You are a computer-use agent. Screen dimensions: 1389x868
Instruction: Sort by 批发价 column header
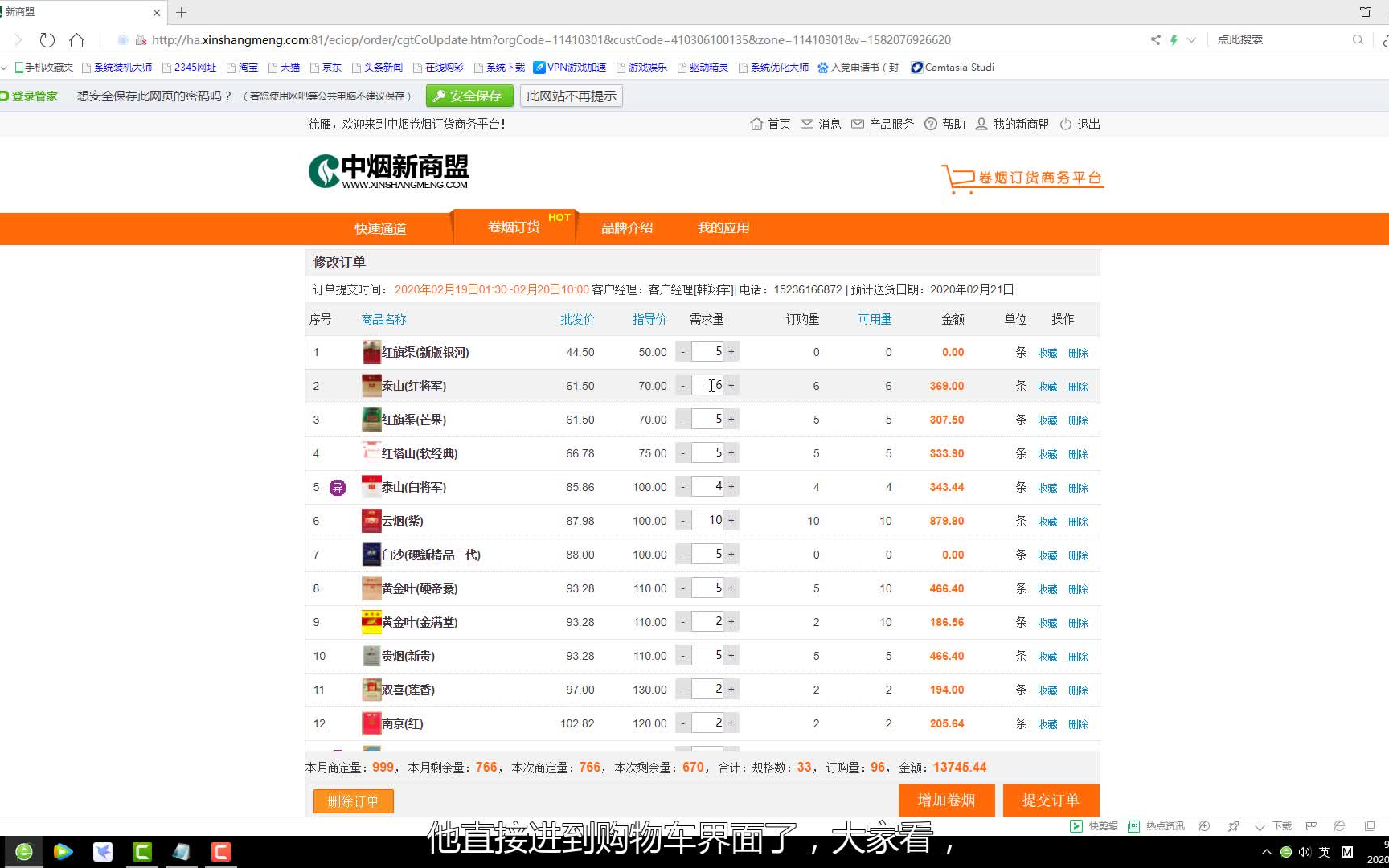click(577, 319)
